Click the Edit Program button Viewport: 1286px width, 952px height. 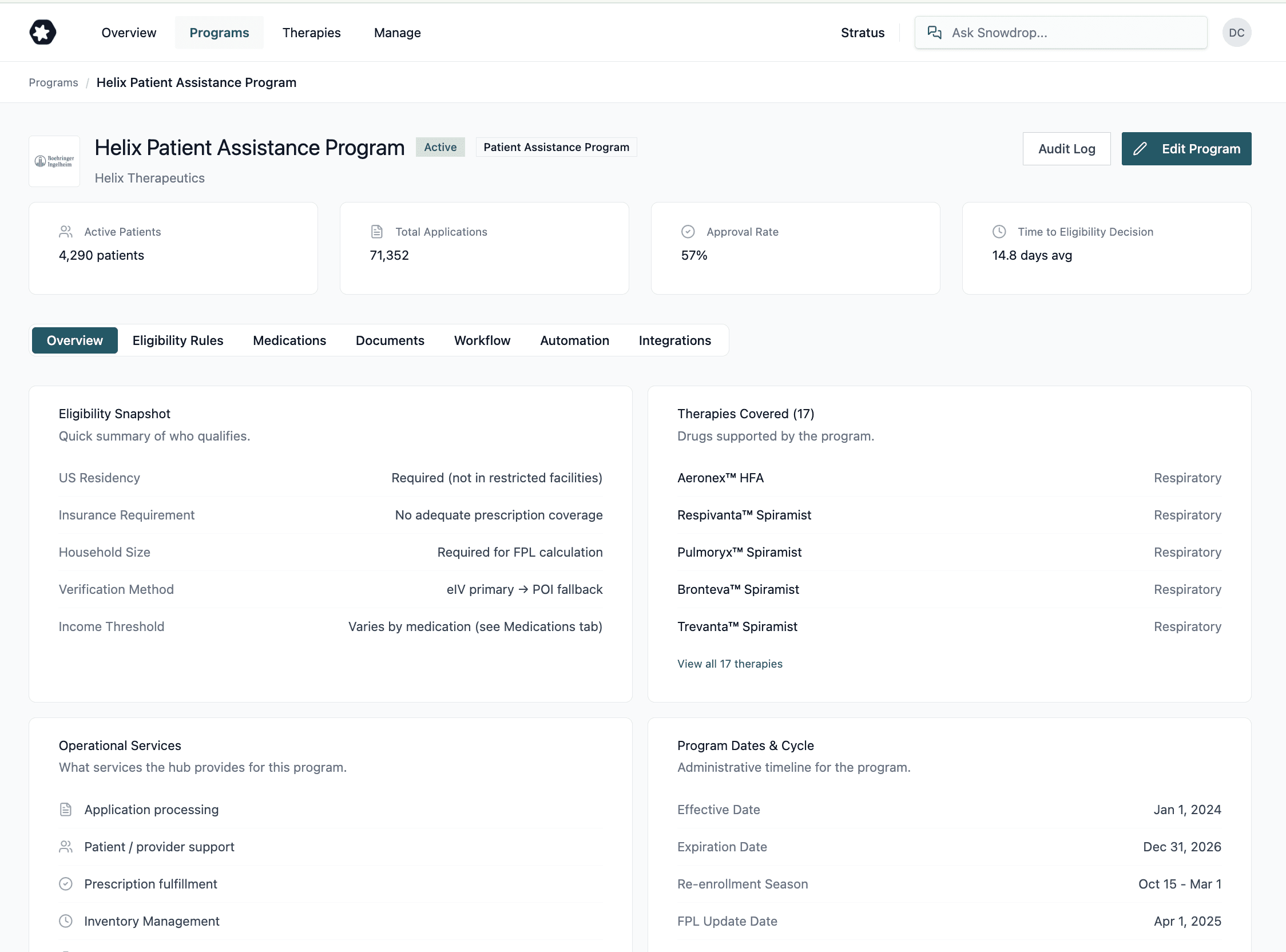[1186, 148]
